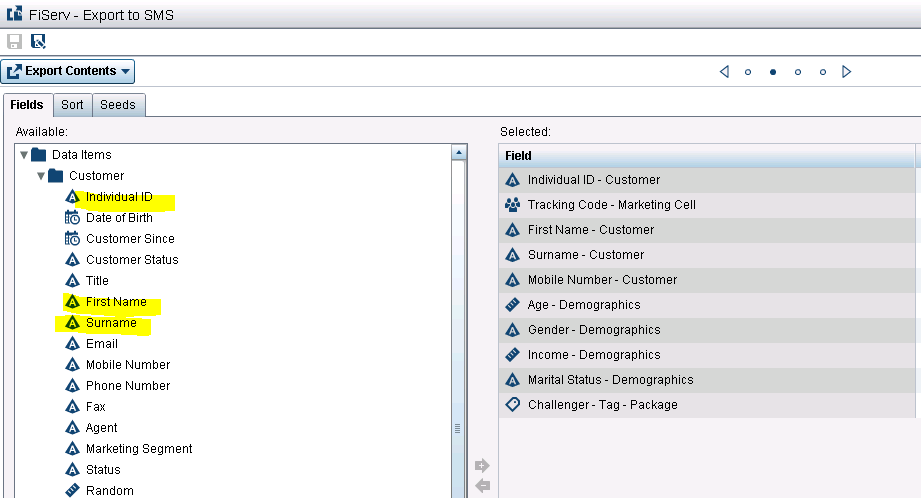
Task: Select the first step indicator dot
Action: click(748, 72)
